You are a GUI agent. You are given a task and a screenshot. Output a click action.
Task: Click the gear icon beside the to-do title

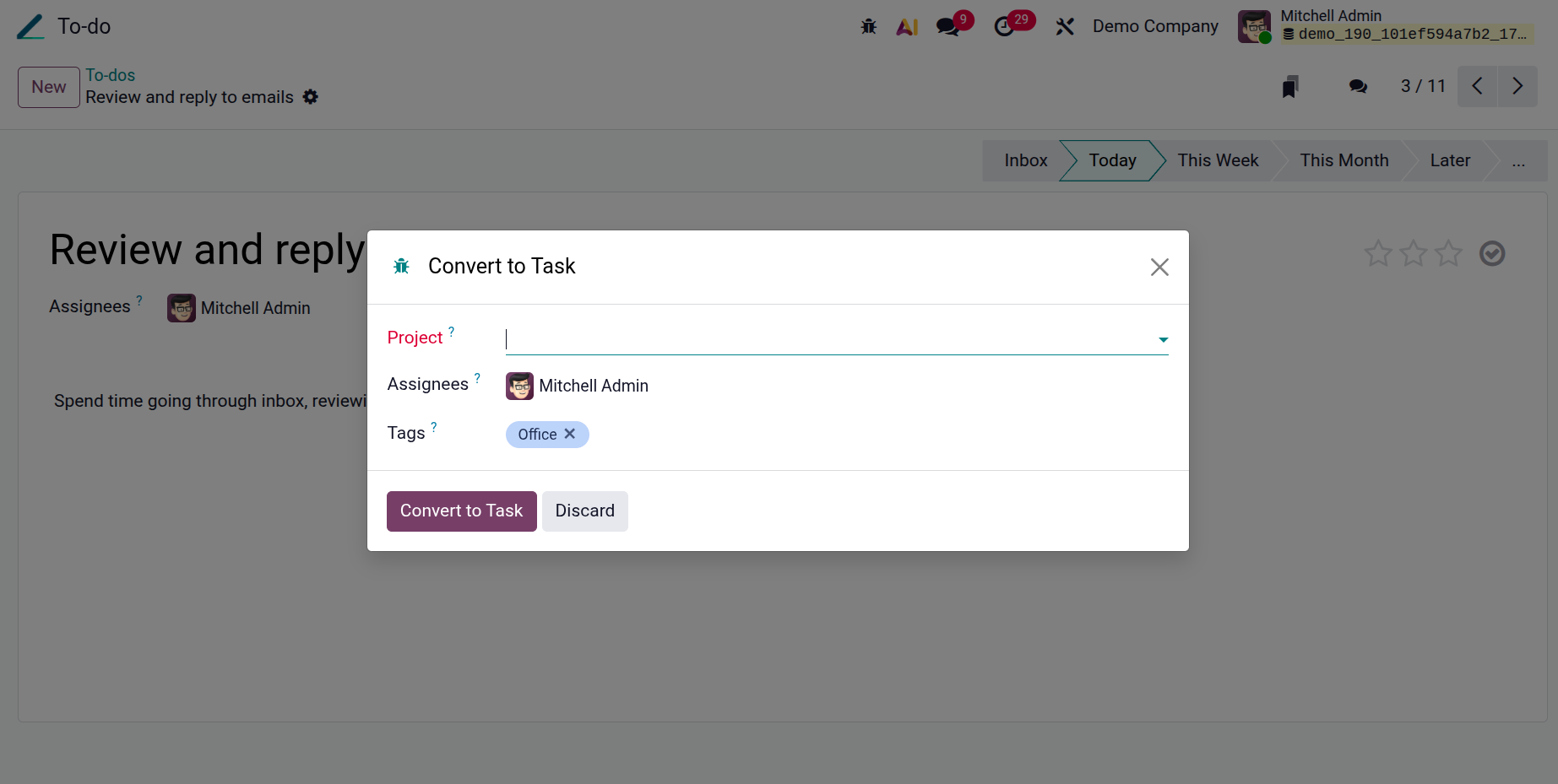(x=311, y=97)
